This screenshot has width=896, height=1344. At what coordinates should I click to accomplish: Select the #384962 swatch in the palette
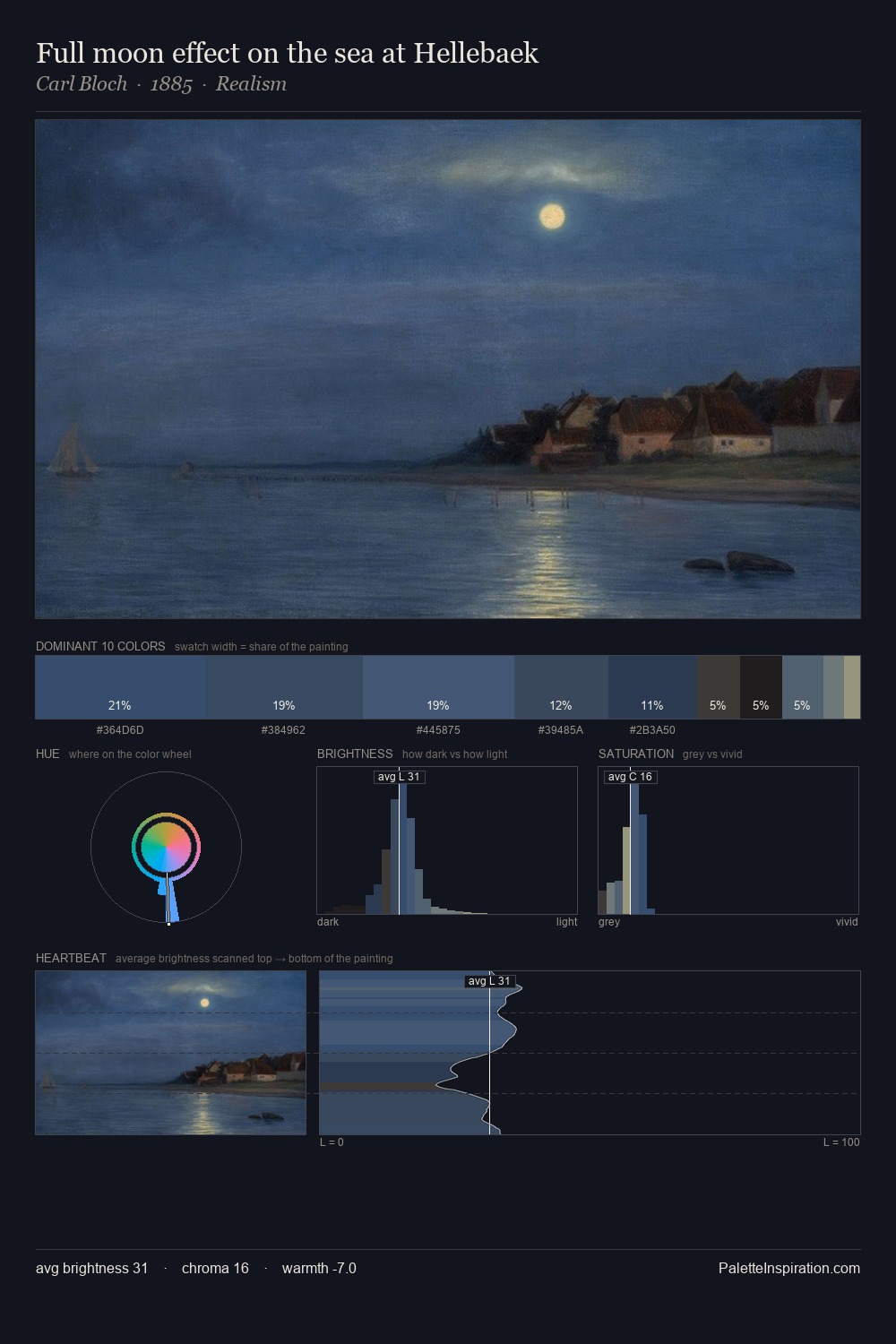pos(284,687)
